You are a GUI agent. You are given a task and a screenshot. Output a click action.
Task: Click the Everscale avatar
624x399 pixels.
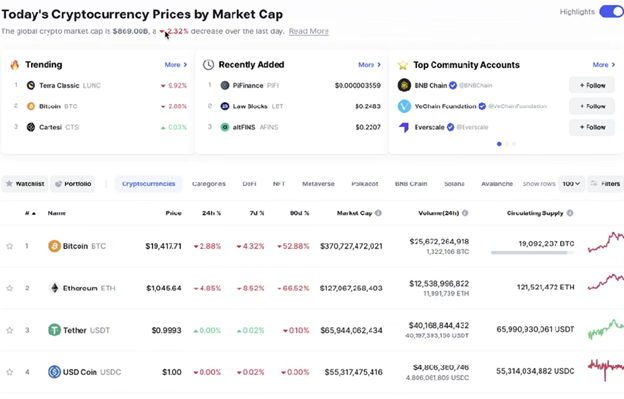coord(404,127)
